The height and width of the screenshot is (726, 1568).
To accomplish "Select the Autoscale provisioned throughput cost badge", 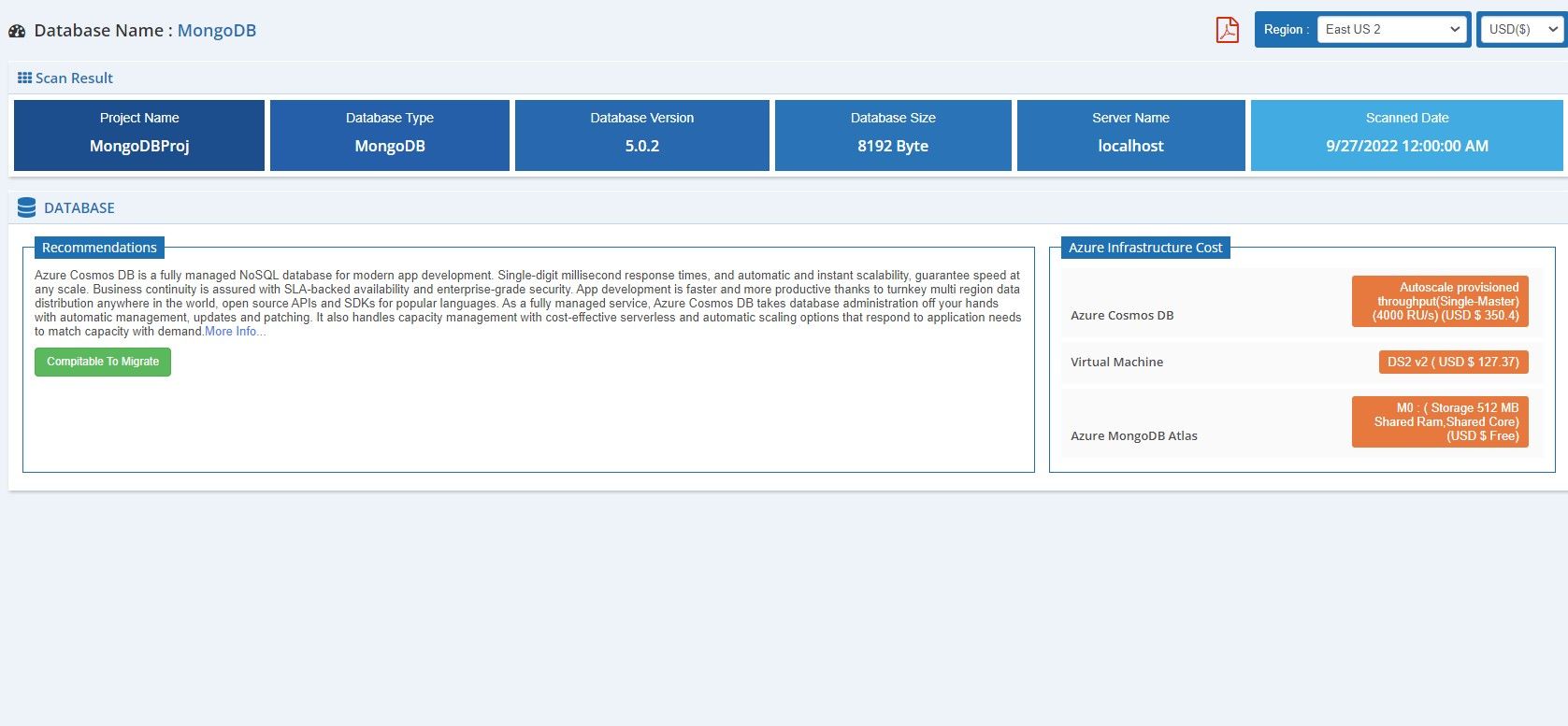I will 1440,301.
